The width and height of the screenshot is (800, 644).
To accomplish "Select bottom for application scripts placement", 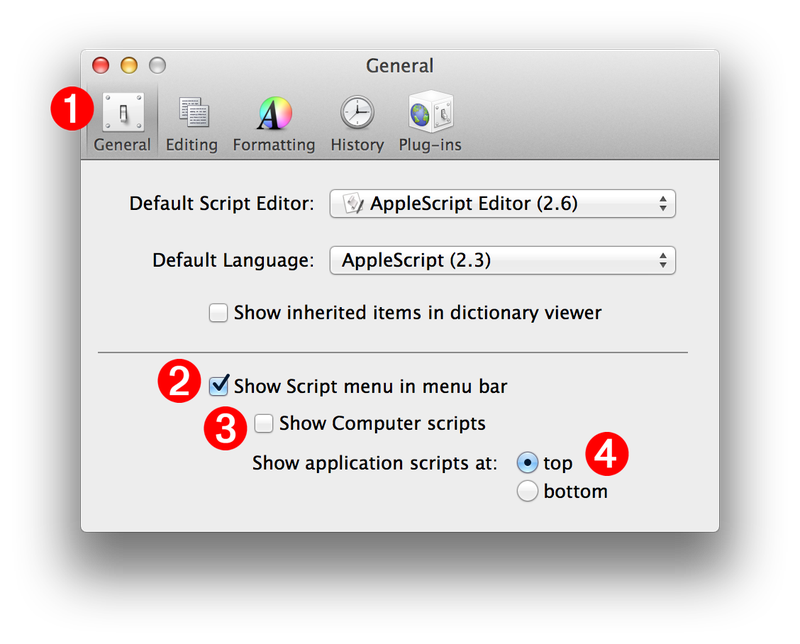I will [x=528, y=491].
